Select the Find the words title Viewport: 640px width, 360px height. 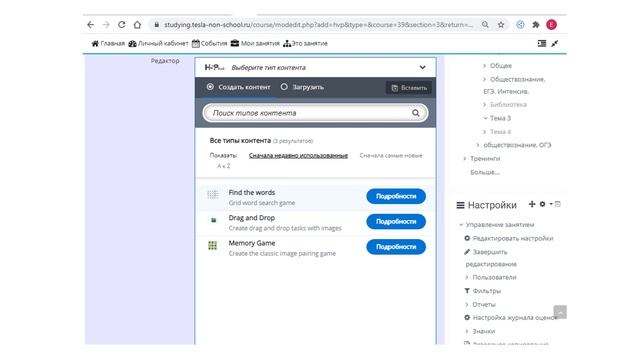click(252, 193)
